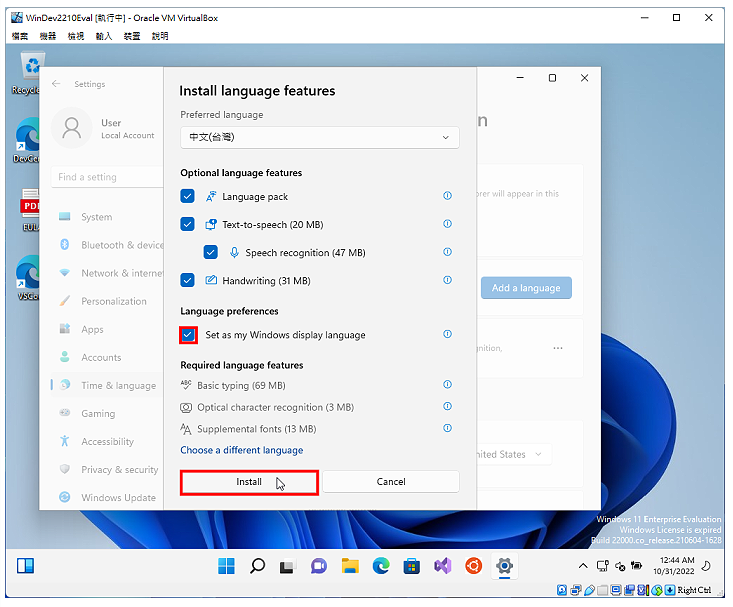Toggle Handwriting checkbox

coord(187,280)
